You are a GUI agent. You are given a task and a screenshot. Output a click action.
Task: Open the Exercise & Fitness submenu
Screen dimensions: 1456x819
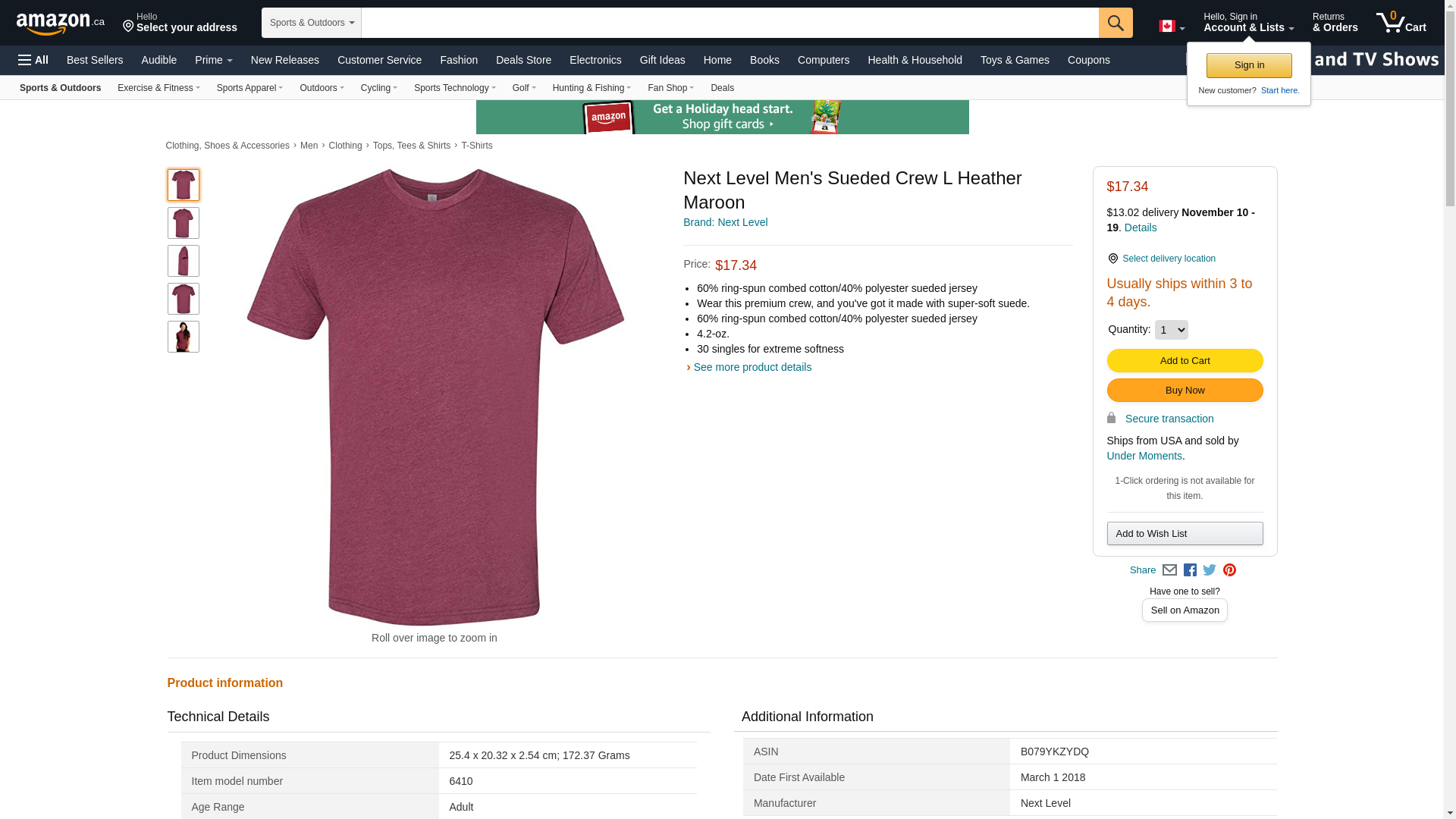[x=158, y=88]
